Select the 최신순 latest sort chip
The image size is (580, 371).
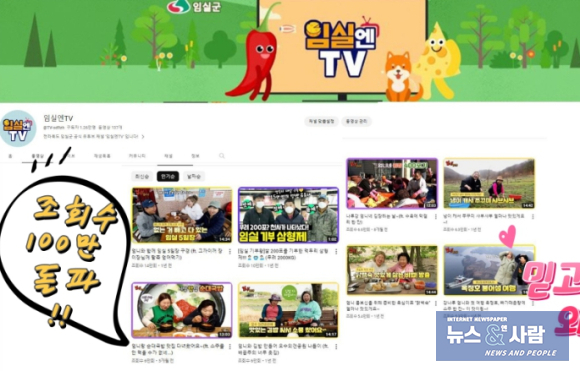click(x=142, y=176)
